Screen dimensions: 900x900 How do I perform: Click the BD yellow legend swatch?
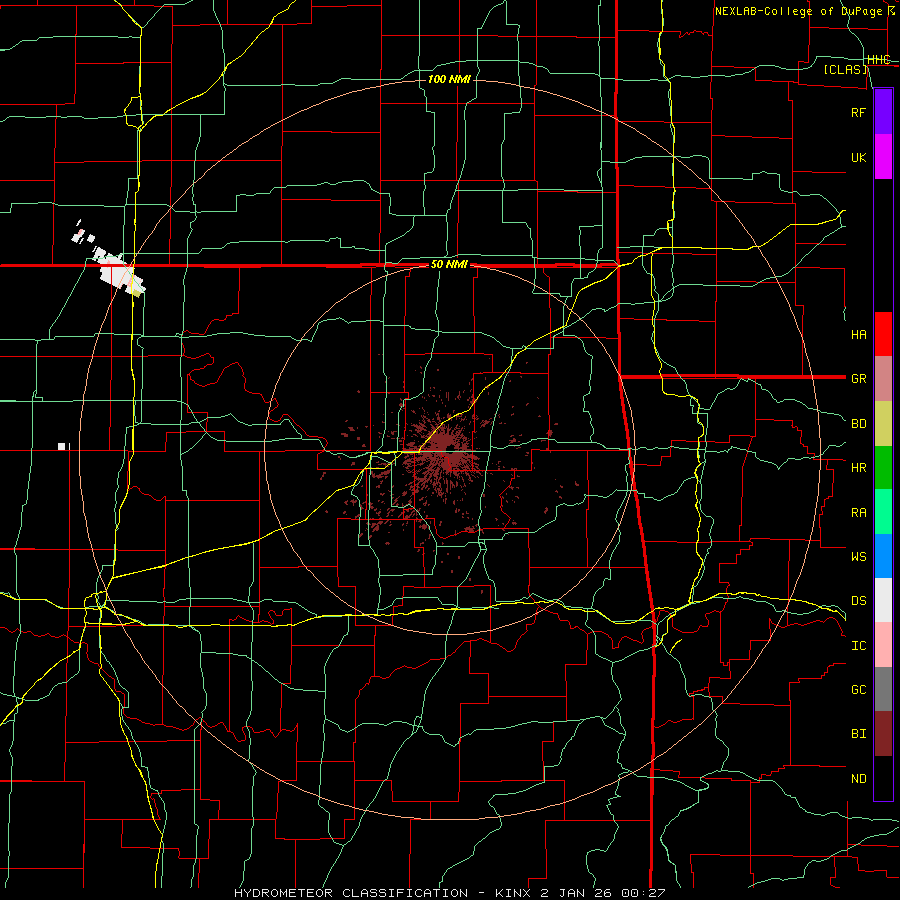point(883,424)
